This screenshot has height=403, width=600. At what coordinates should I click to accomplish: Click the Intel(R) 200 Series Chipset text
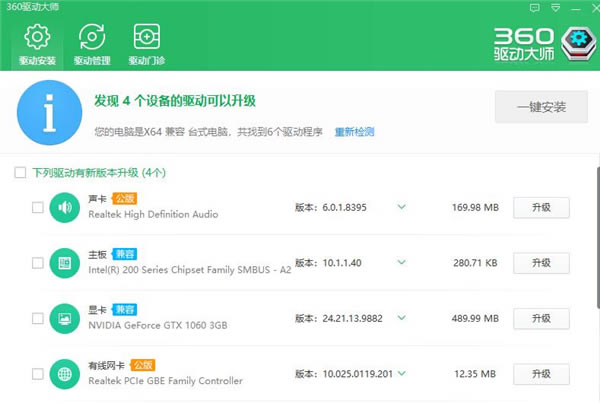tap(190, 270)
